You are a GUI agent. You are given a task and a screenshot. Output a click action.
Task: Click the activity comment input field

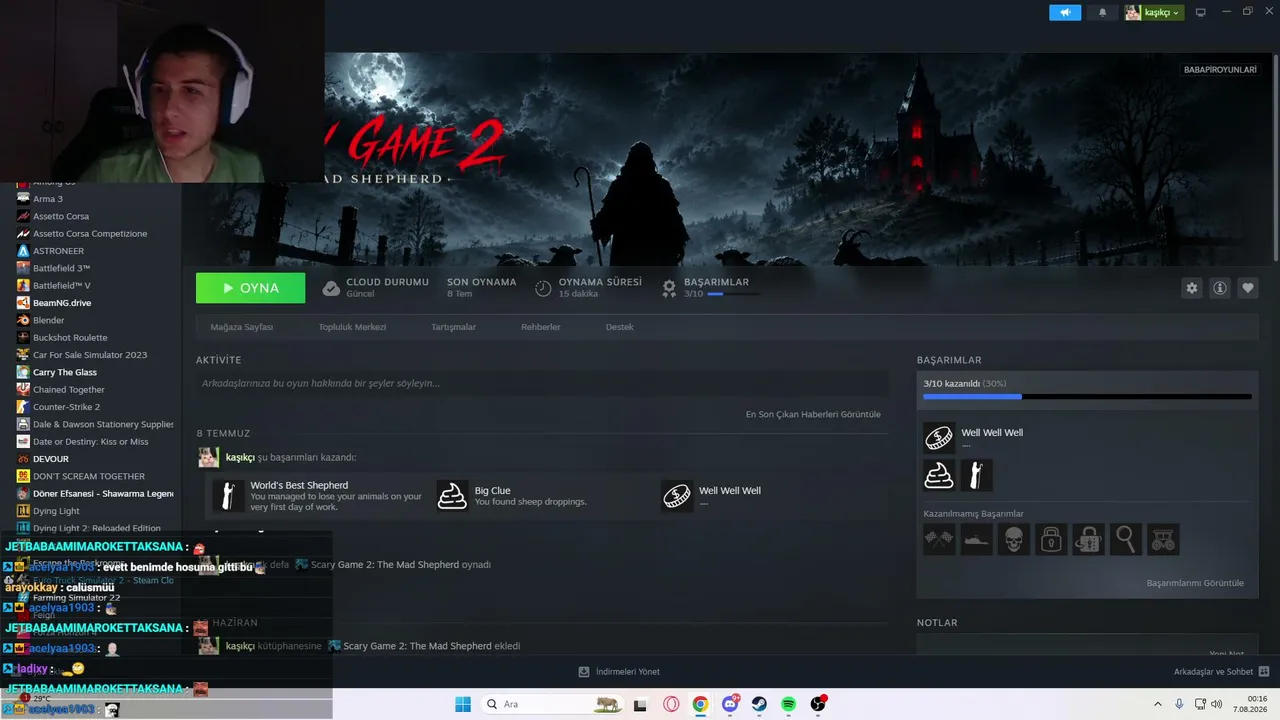tap(542, 383)
